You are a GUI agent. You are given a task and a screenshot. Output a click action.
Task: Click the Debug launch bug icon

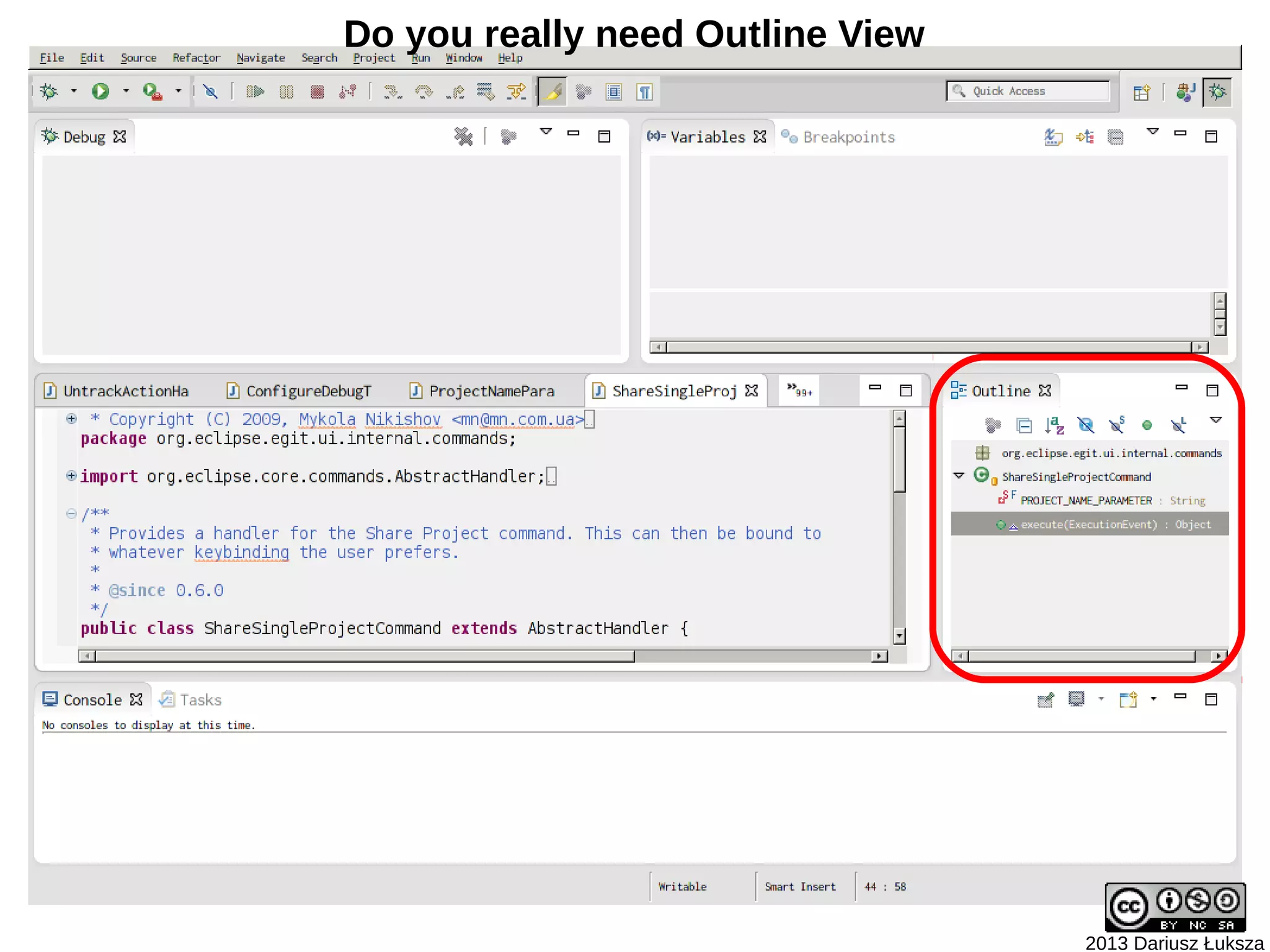click(49, 92)
